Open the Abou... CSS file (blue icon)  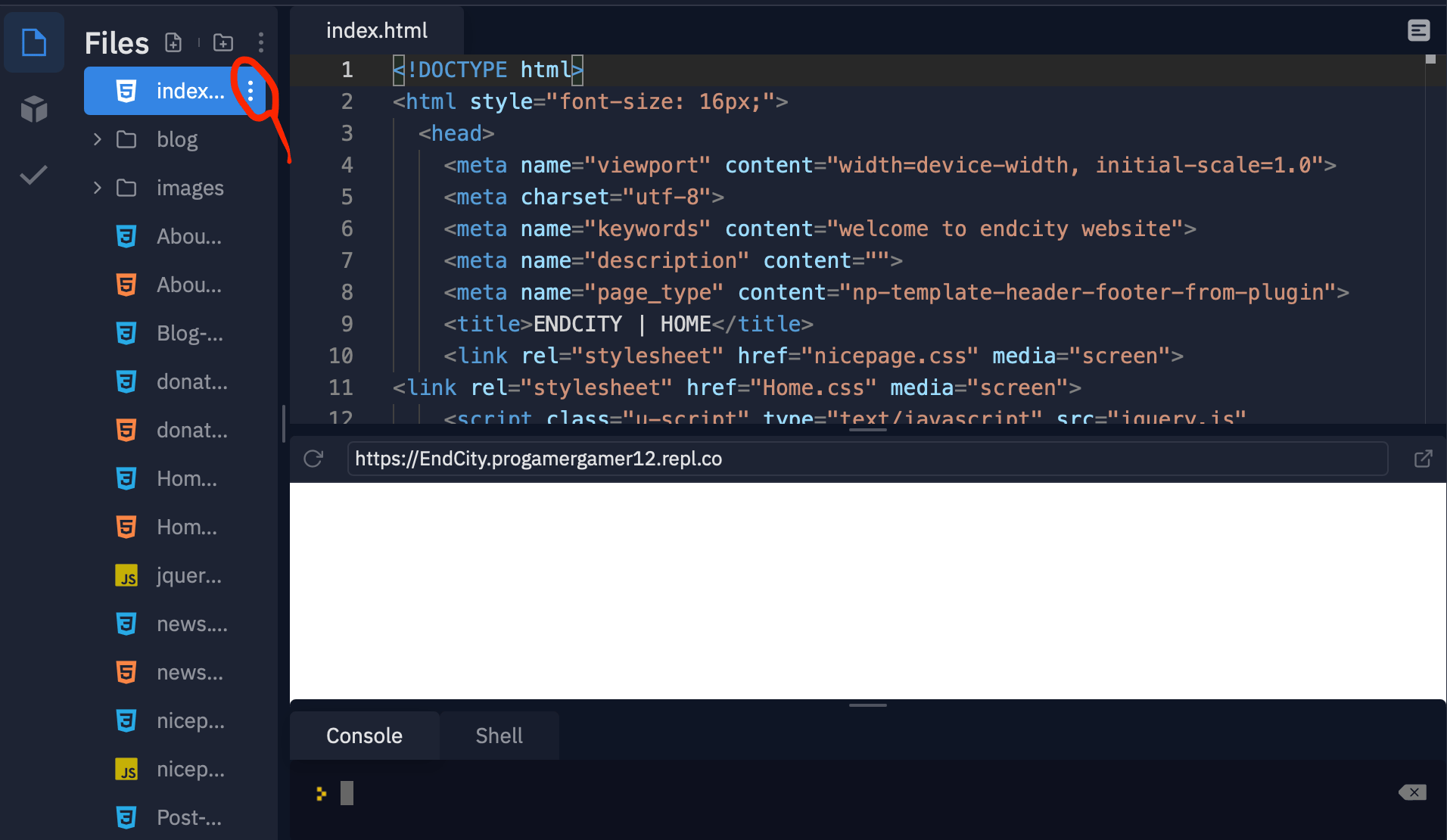tap(174, 236)
